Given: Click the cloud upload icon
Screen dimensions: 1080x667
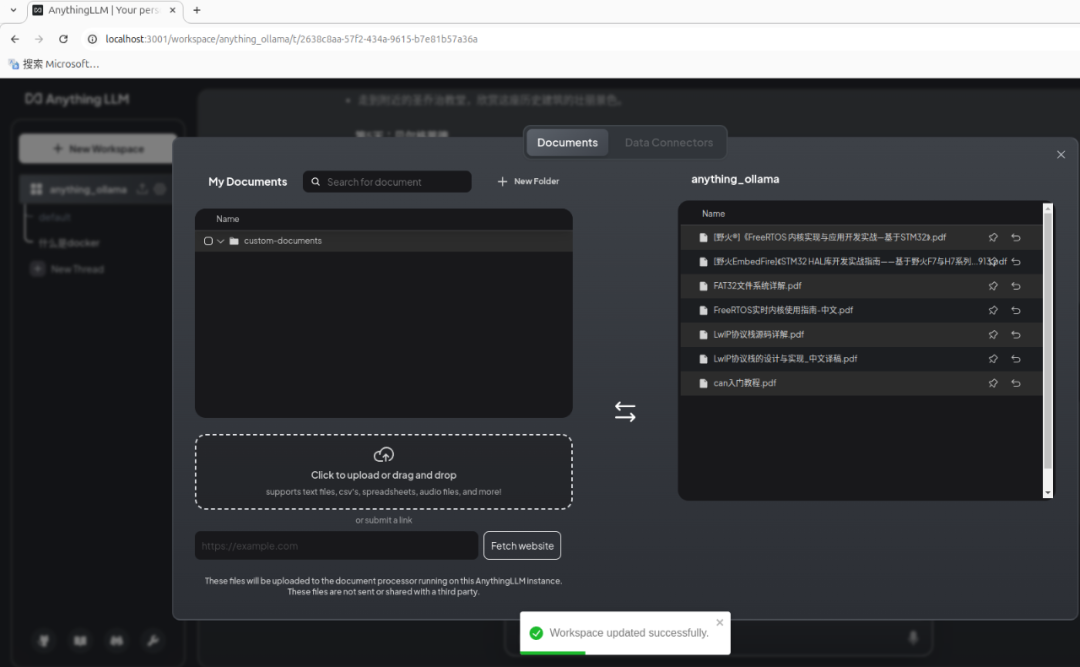Looking at the screenshot, I should 383,455.
